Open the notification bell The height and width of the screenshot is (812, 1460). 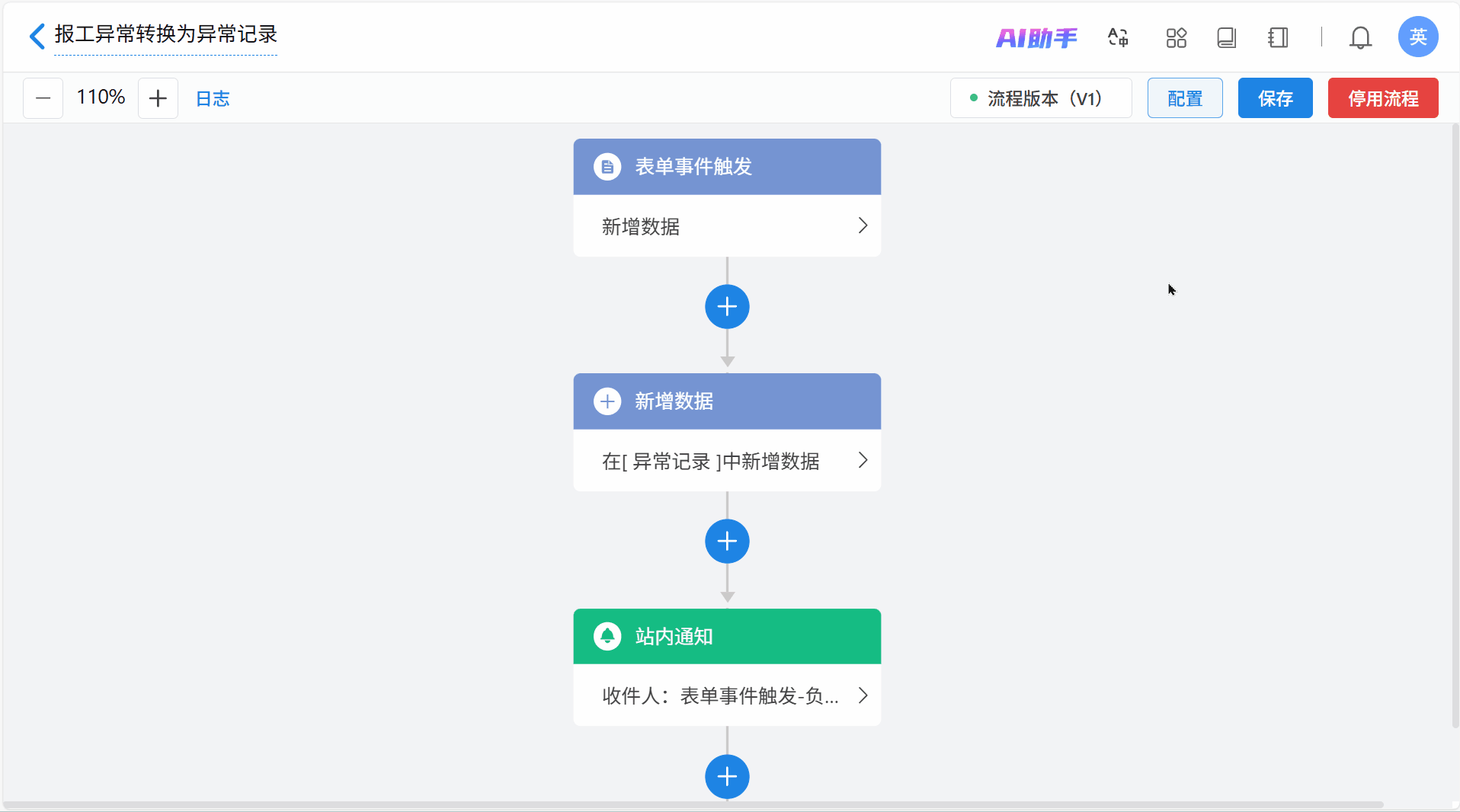click(1360, 37)
